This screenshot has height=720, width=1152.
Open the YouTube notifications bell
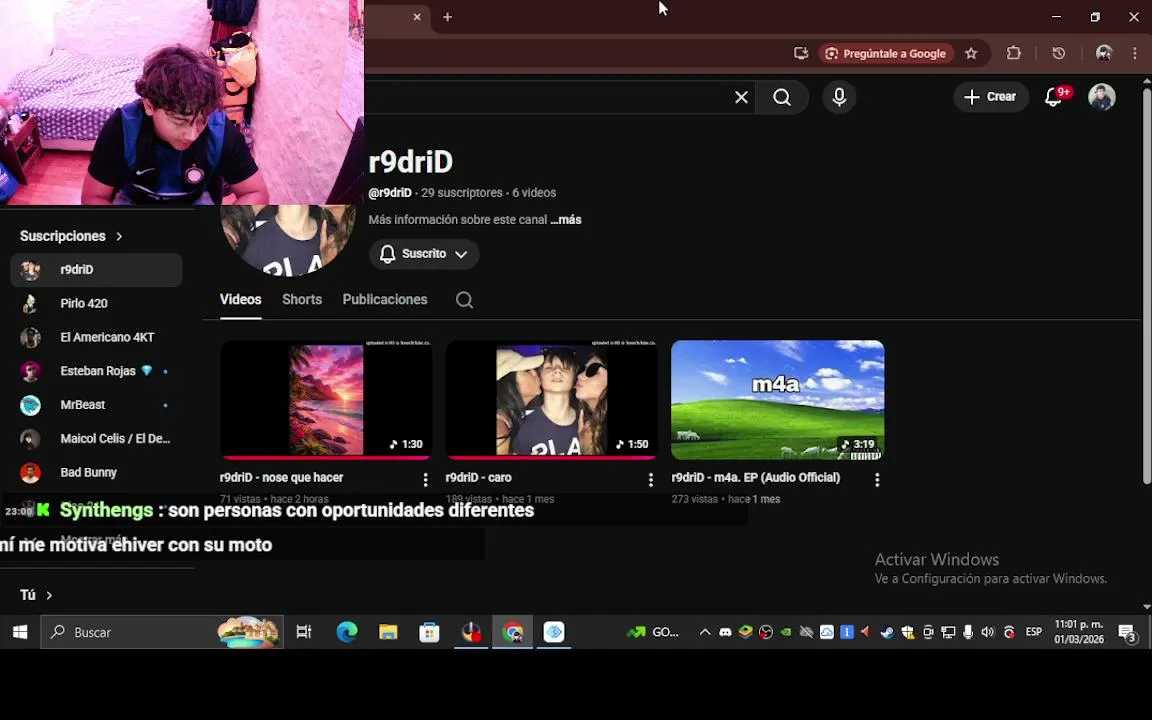pyautogui.click(x=1054, y=97)
